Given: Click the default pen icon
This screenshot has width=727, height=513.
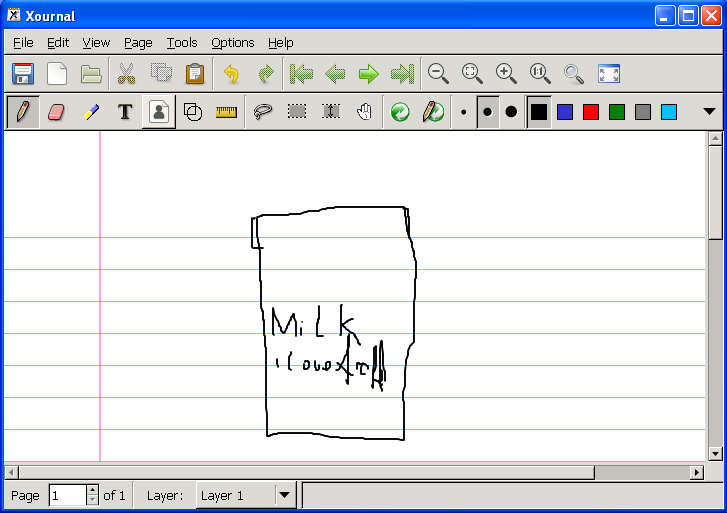Looking at the screenshot, I should click(x=434, y=112).
